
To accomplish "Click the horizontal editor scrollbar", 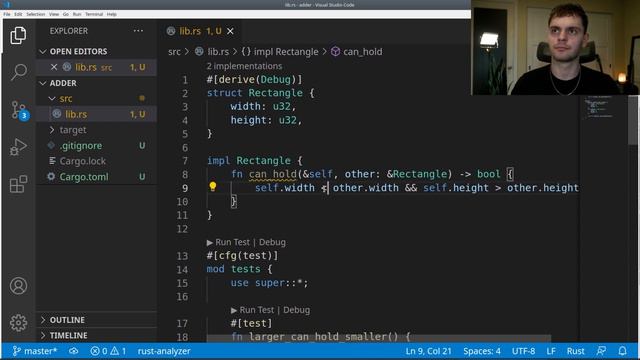I will pyautogui.click(x=378, y=339).
